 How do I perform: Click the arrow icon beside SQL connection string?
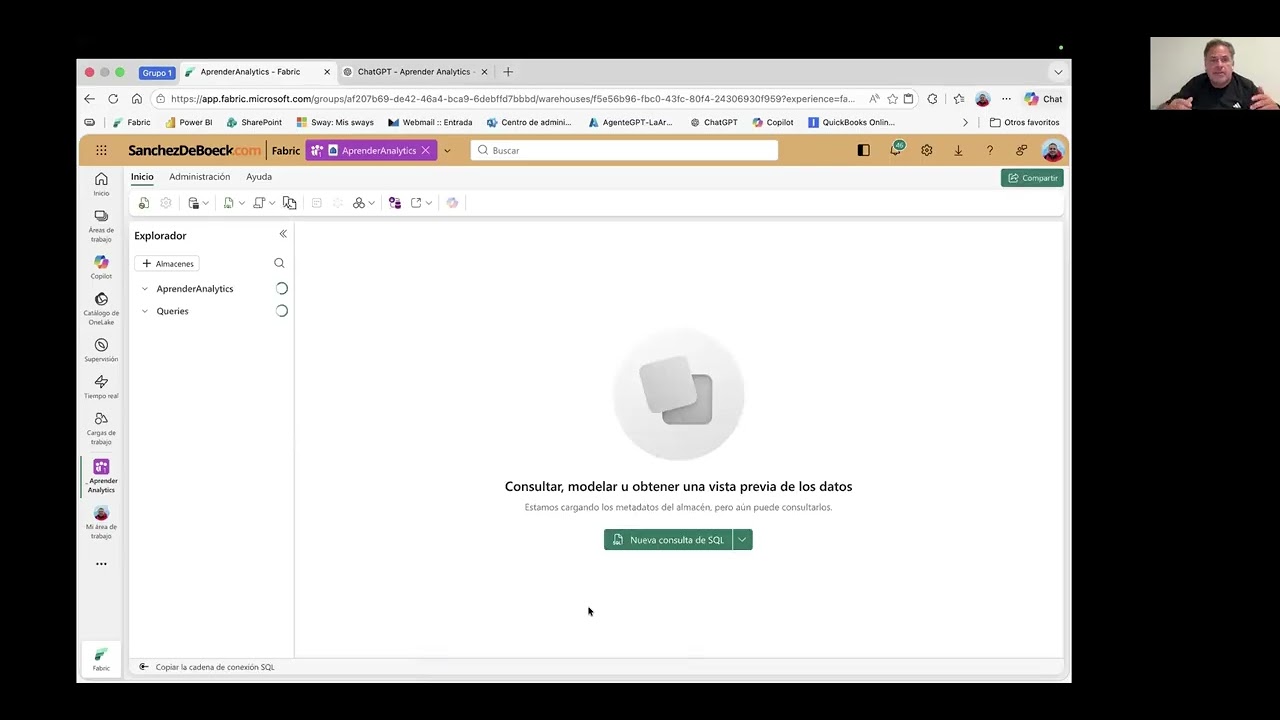144,667
